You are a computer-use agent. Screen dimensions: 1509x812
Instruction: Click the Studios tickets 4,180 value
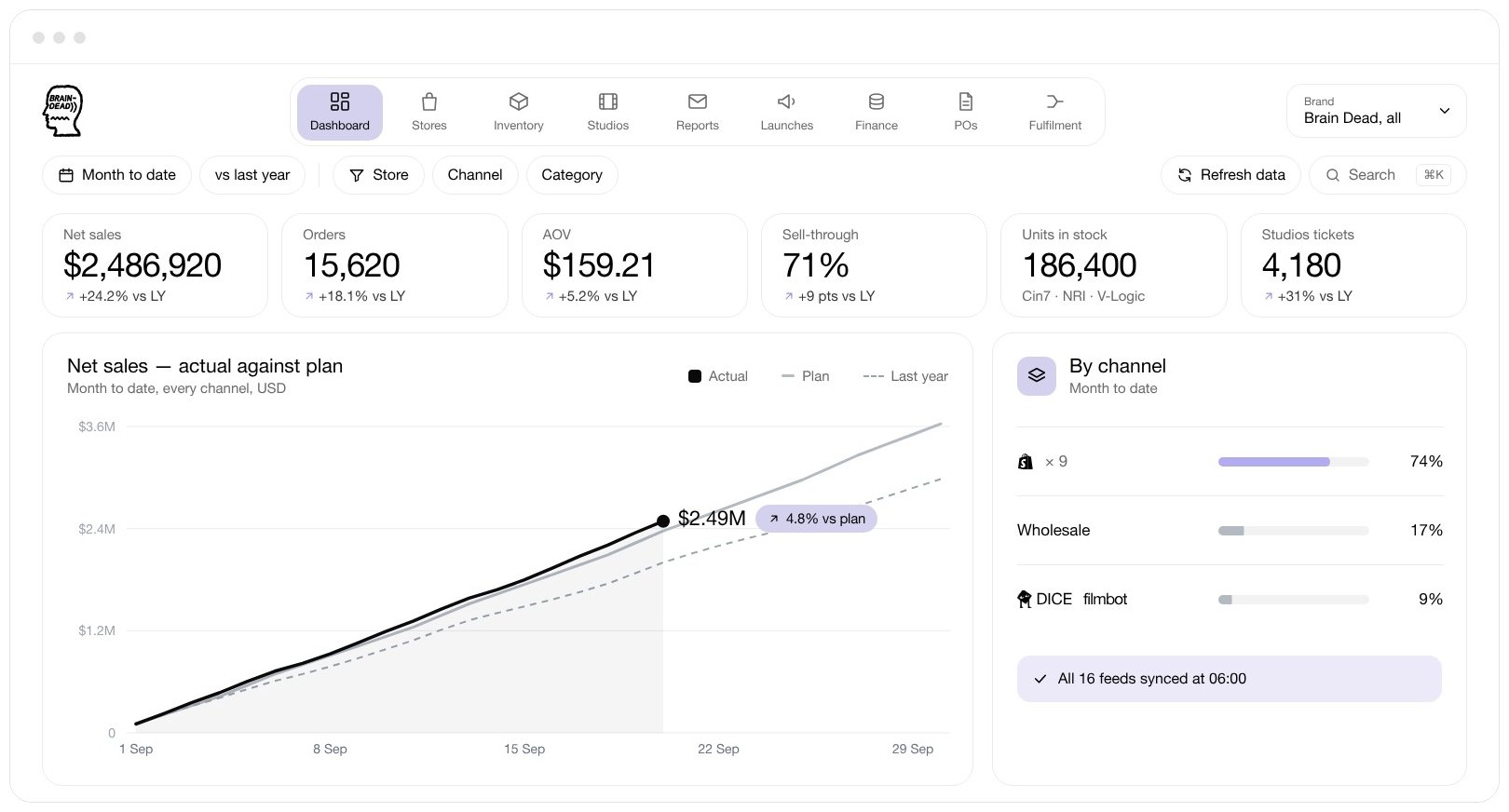(1301, 265)
